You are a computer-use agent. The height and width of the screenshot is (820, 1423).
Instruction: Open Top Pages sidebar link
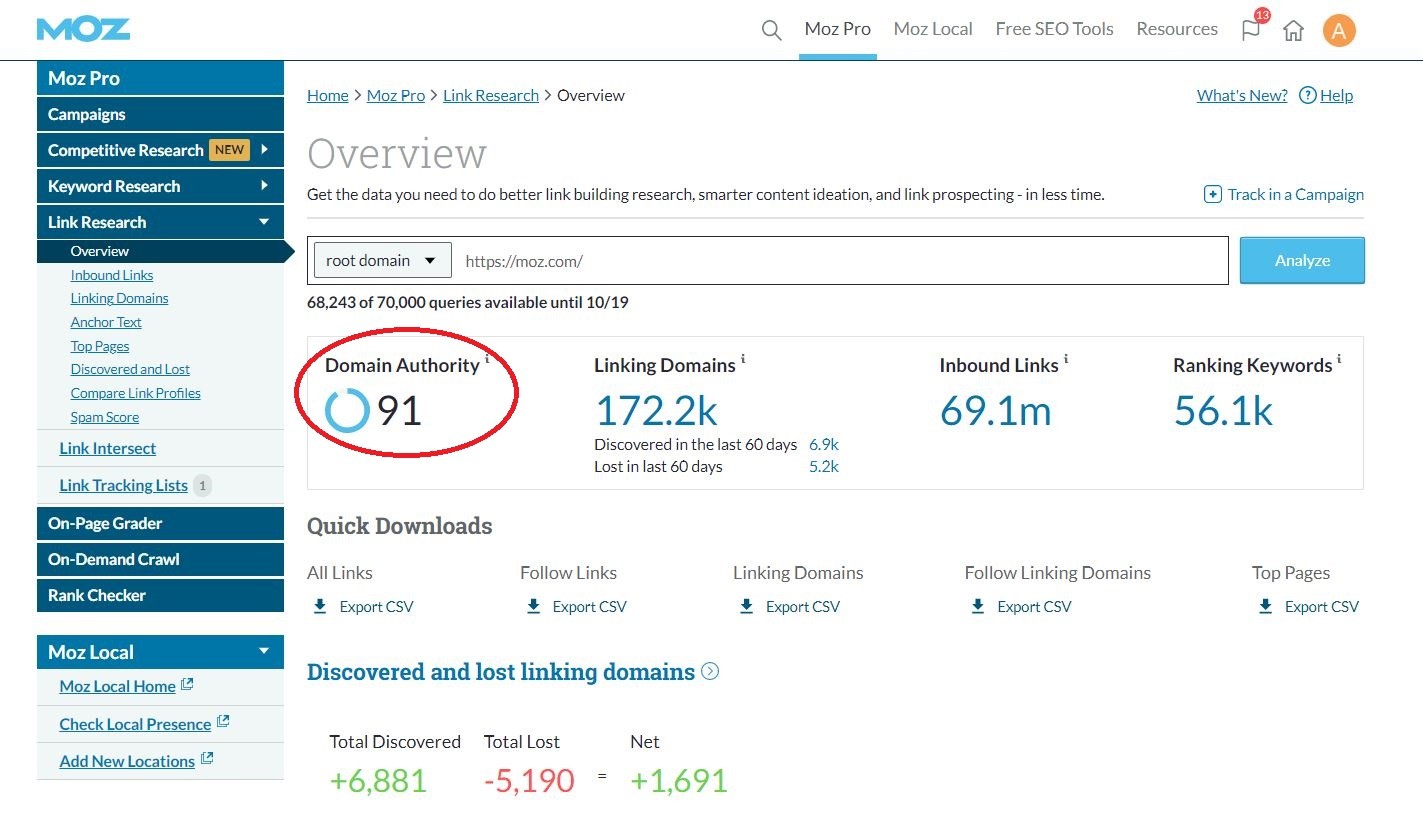[100, 346]
